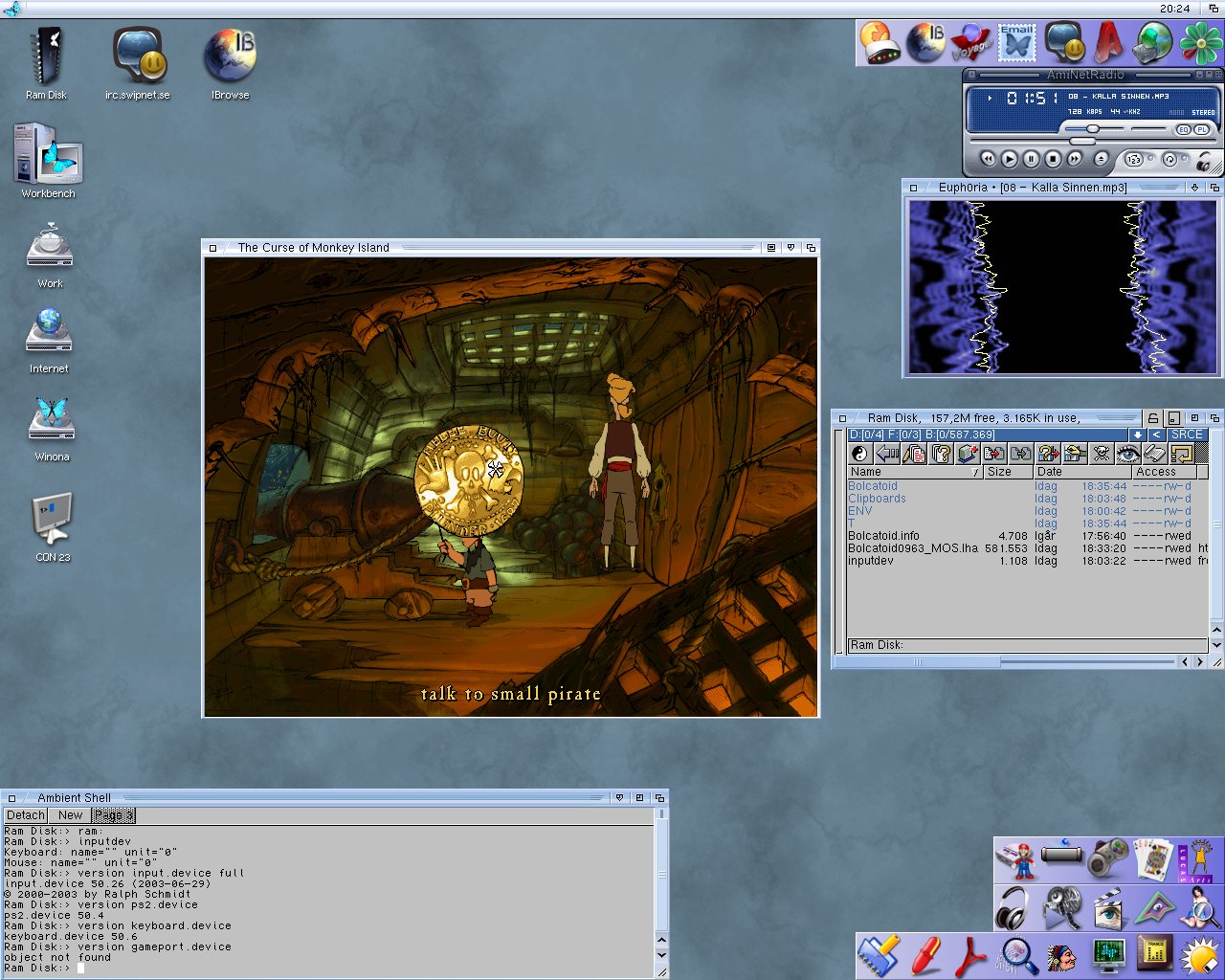Open the film reel video player icon
The width and height of the screenshot is (1225, 980).
(x=1061, y=907)
